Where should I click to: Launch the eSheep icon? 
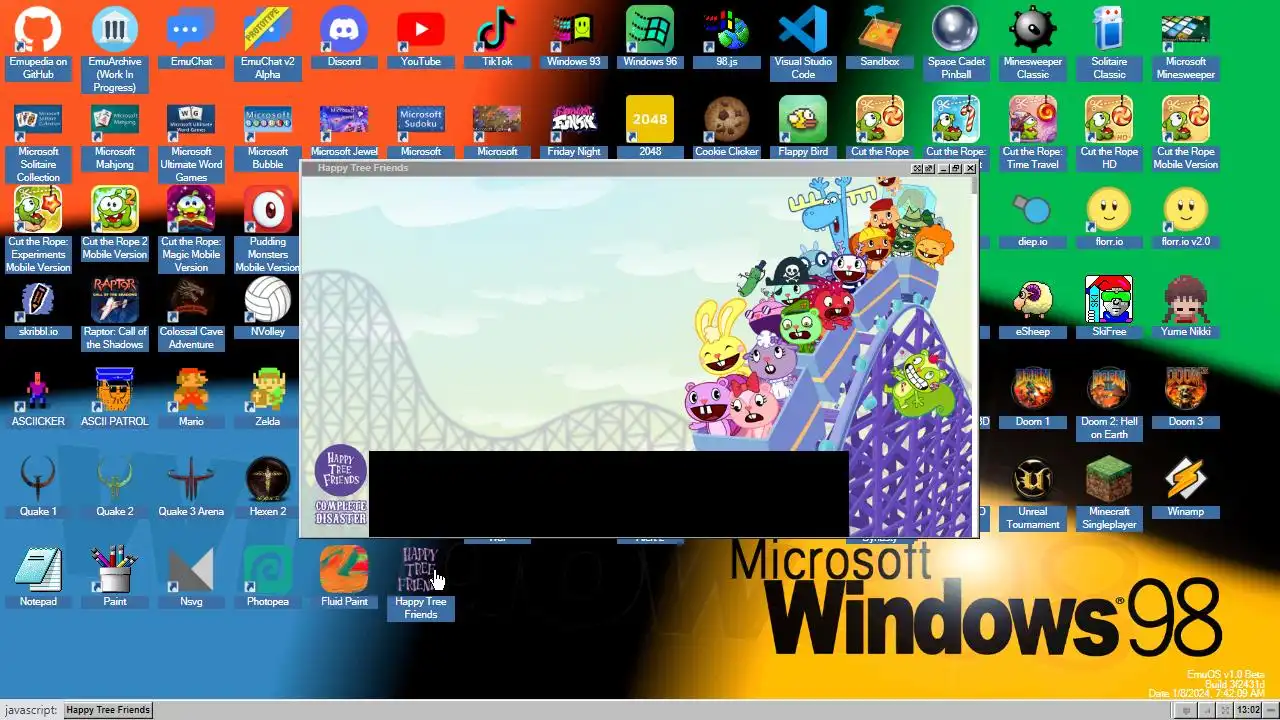pyautogui.click(x=1033, y=301)
